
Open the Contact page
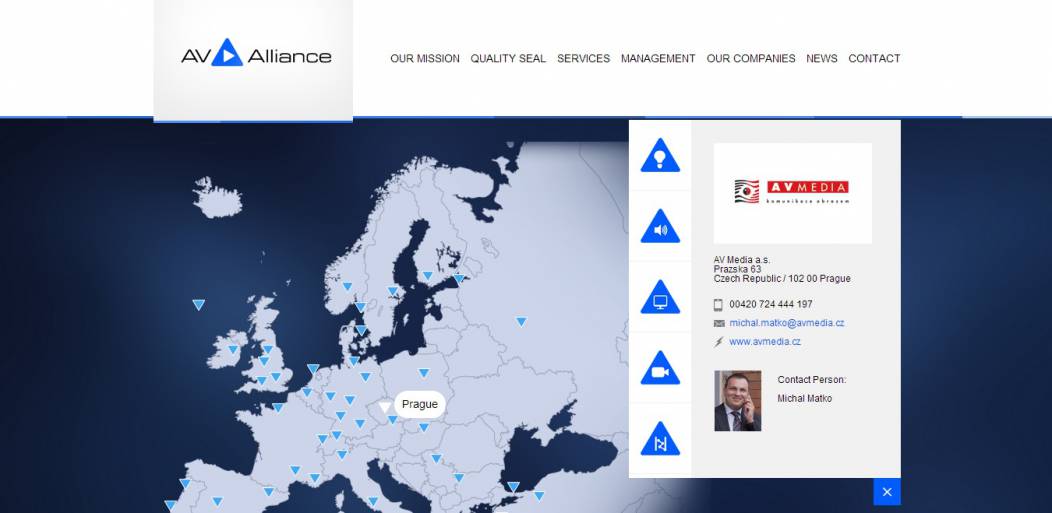click(874, 58)
